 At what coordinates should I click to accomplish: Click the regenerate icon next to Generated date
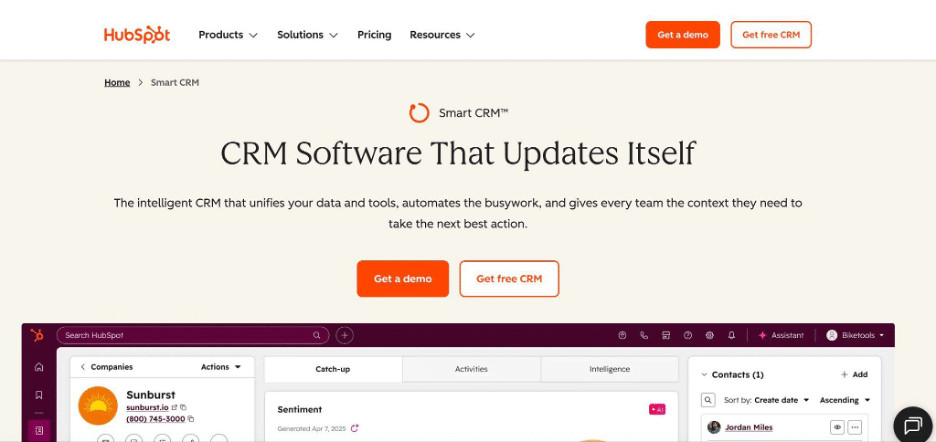point(355,428)
